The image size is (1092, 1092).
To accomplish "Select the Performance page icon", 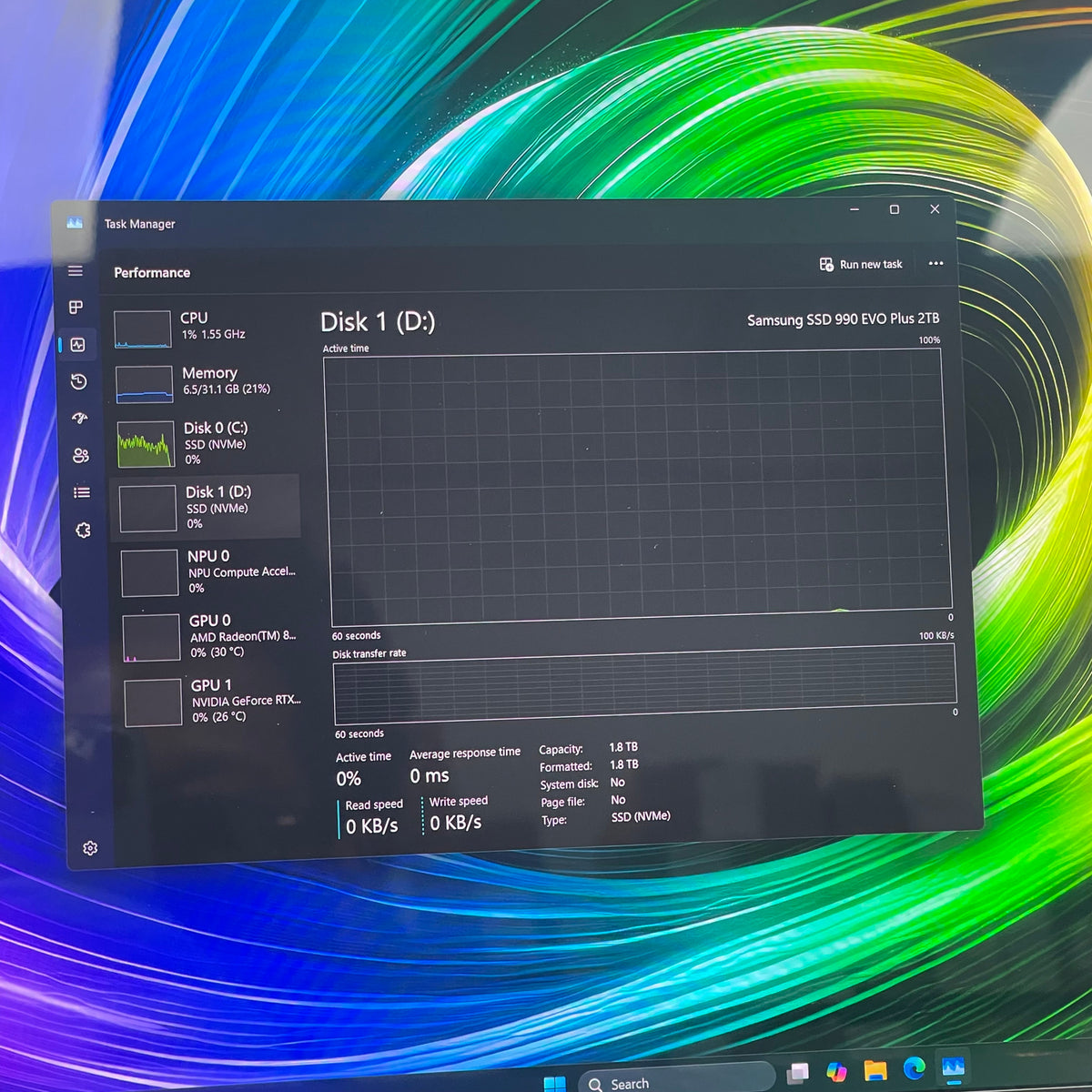I will click(77, 345).
